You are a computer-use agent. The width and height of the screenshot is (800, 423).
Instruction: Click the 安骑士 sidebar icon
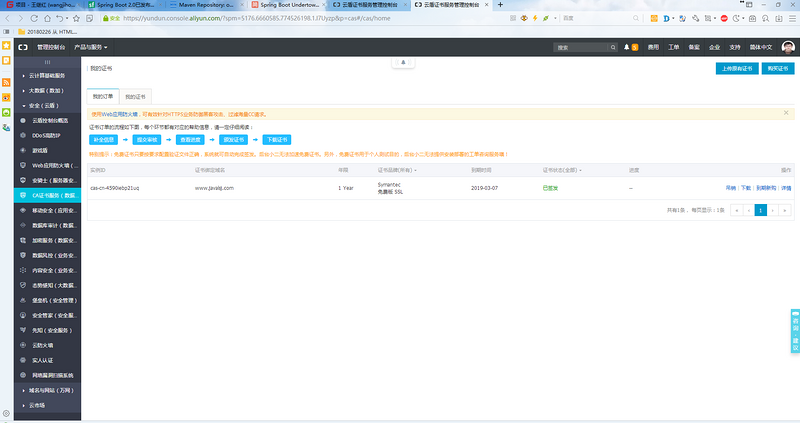pos(23,180)
